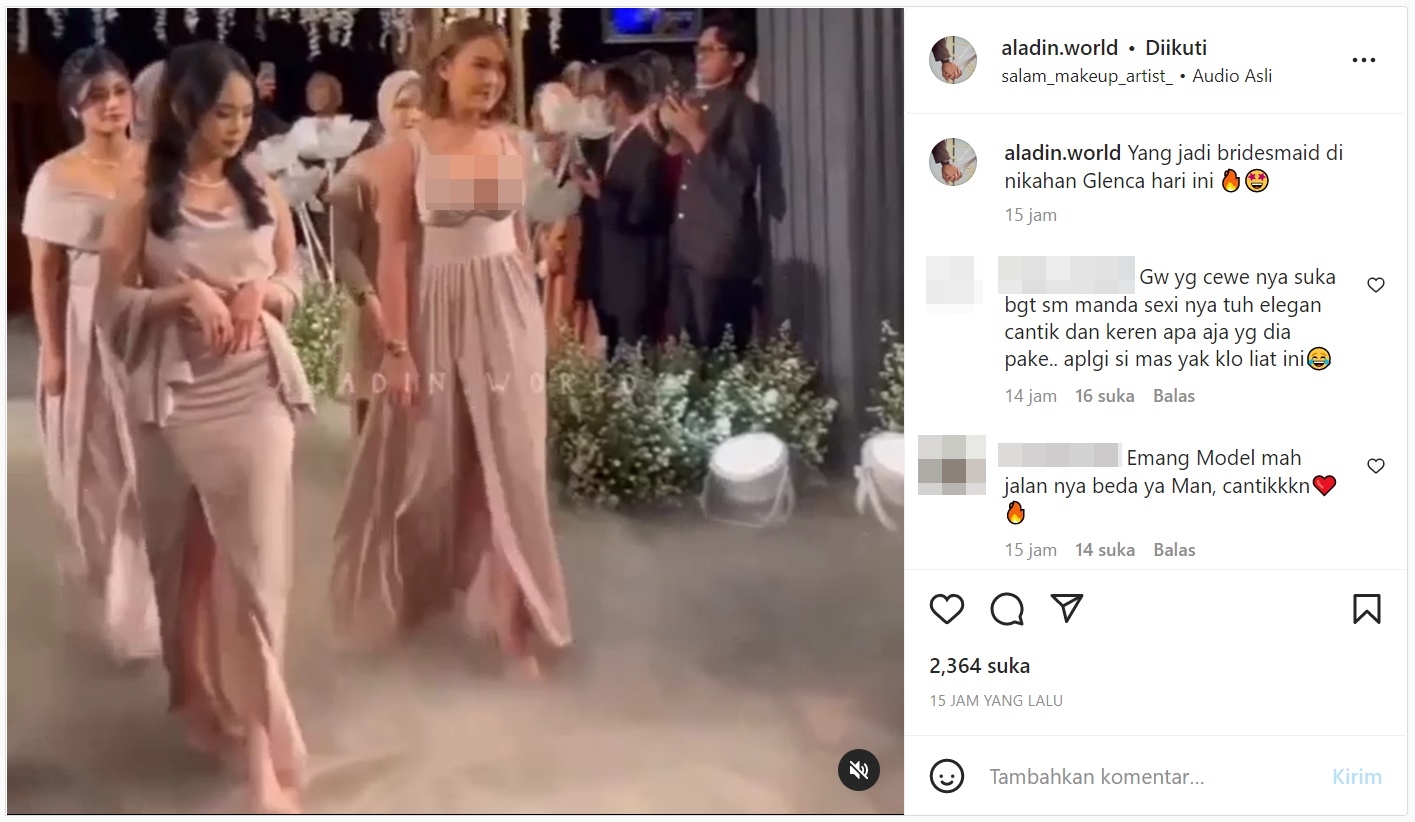Open header profile avatar of aladin.world

pyautogui.click(x=953, y=60)
